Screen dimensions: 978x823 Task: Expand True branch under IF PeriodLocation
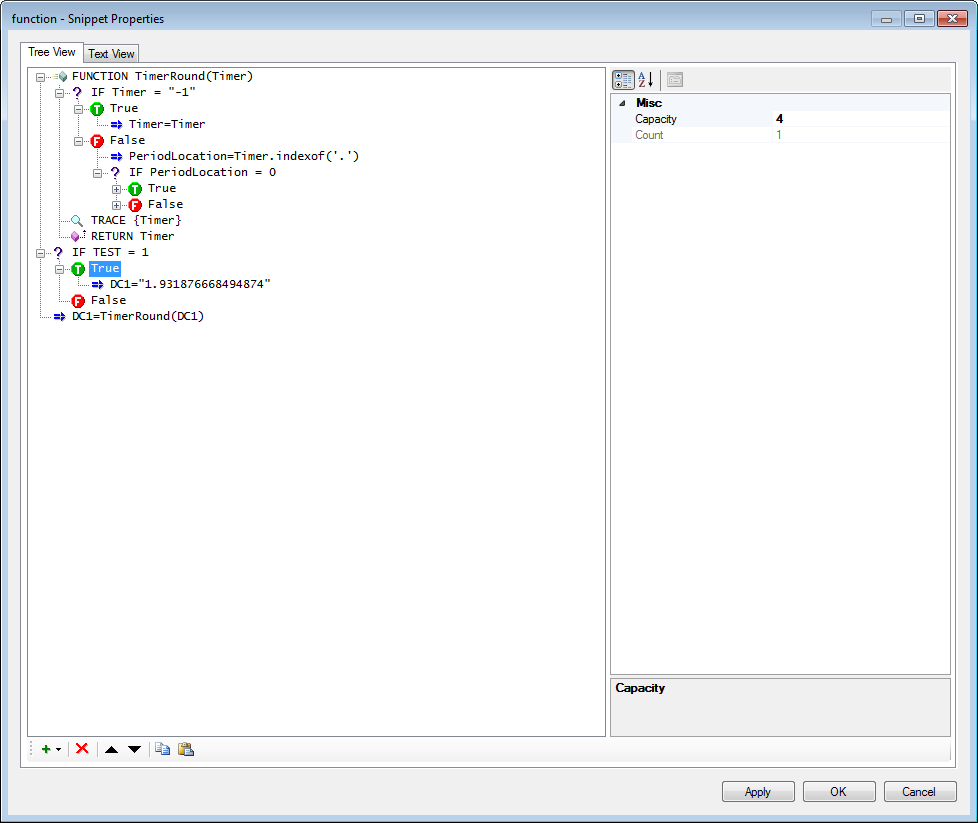tap(117, 188)
